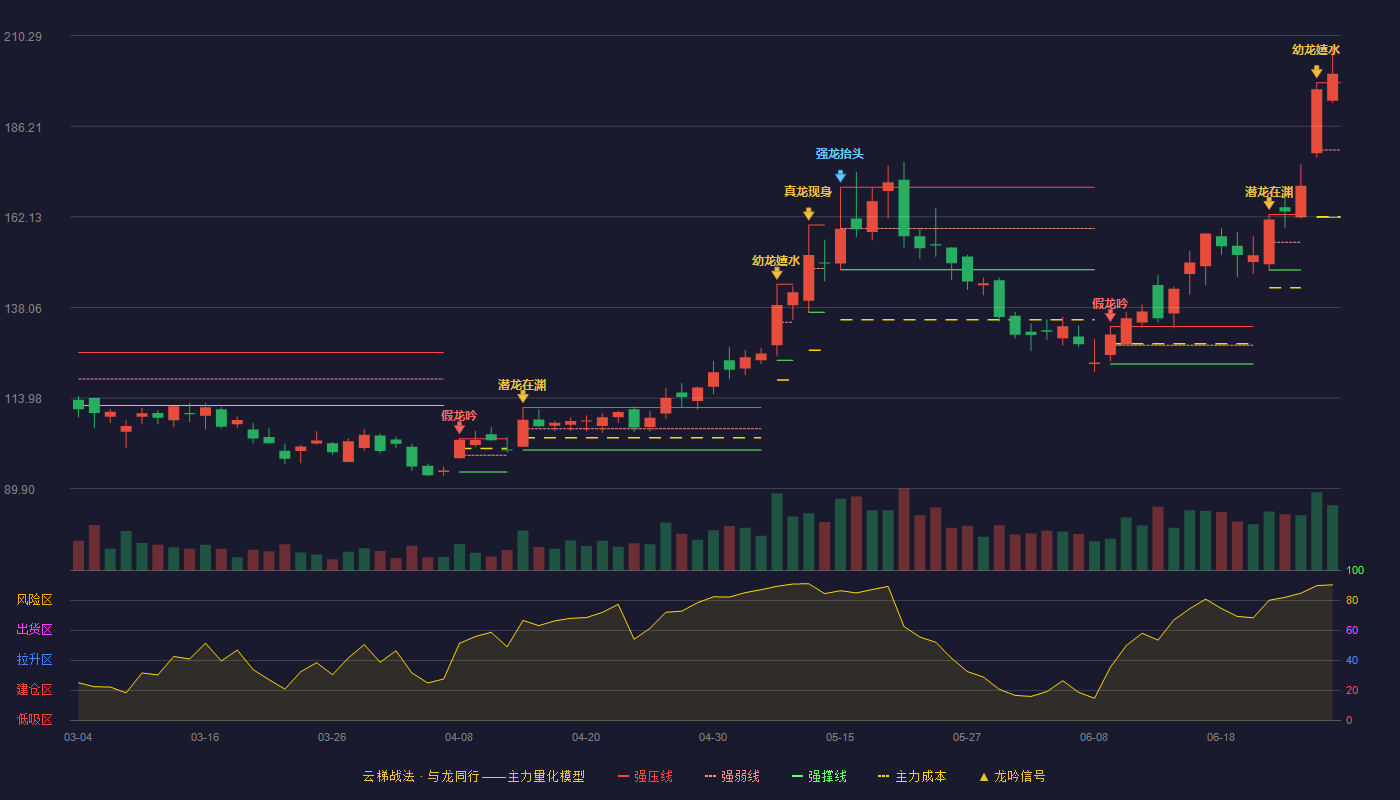
Task: Select the 风险区 zone label
Action: [x=34, y=600]
